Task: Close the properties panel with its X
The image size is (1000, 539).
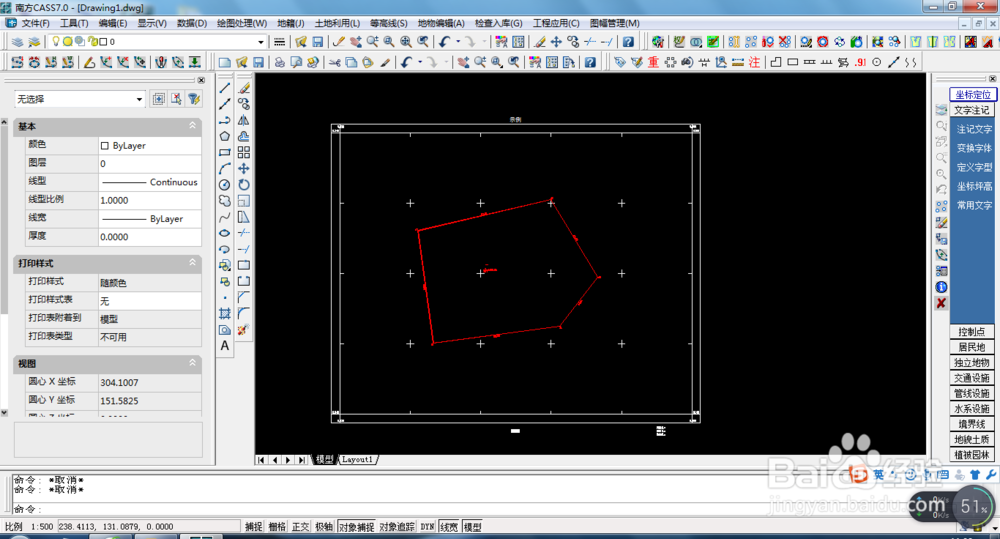Action: tap(201, 80)
